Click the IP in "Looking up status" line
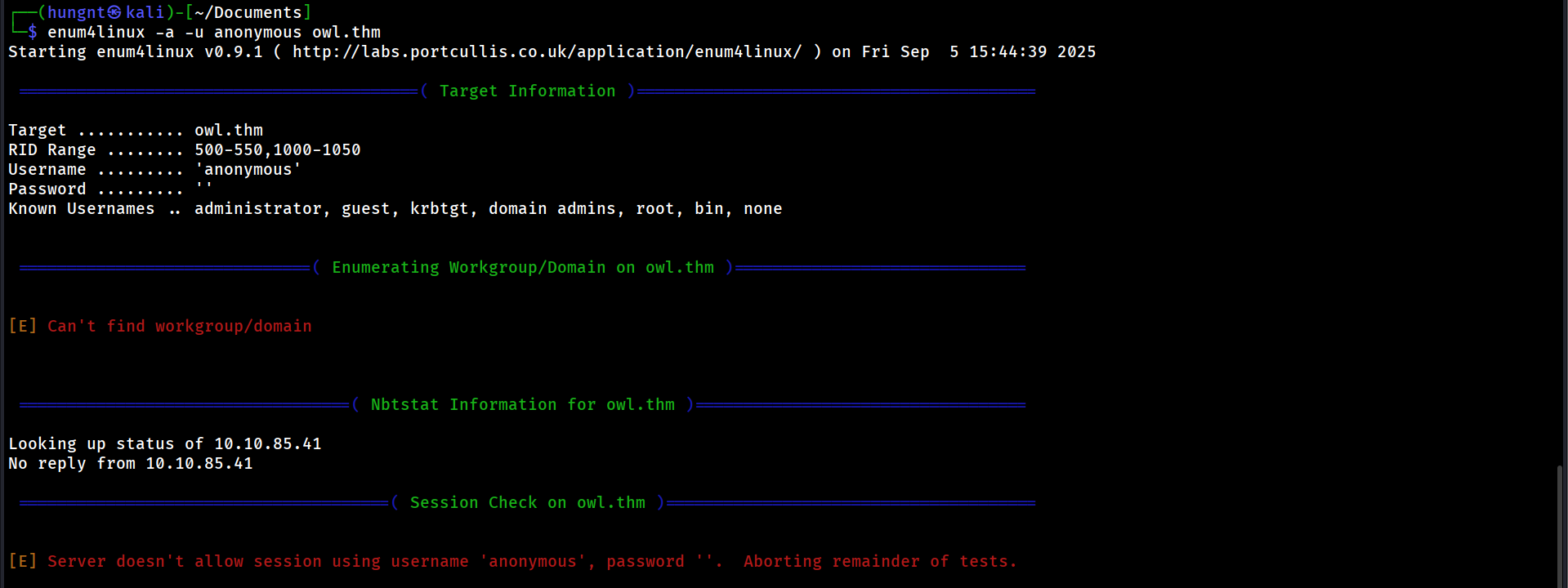Viewport: 1568px width, 588px height. pos(267,443)
